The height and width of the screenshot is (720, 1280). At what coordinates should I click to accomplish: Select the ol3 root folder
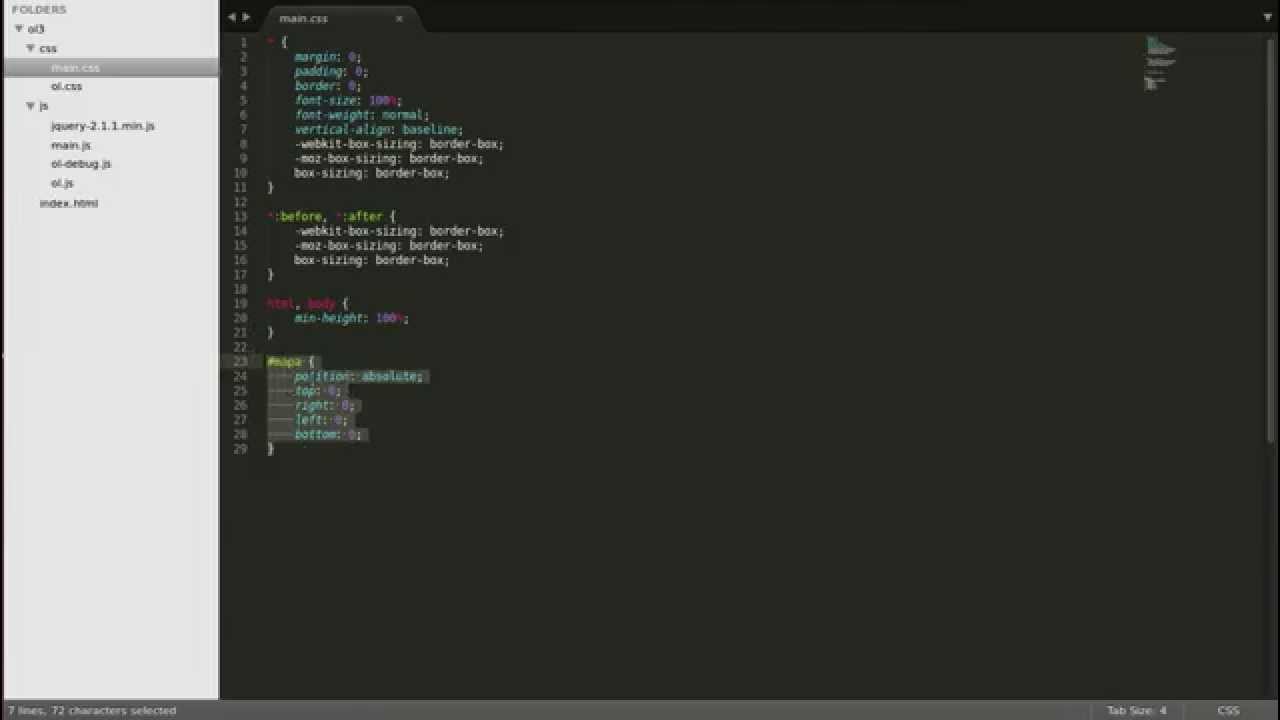tap(36, 29)
